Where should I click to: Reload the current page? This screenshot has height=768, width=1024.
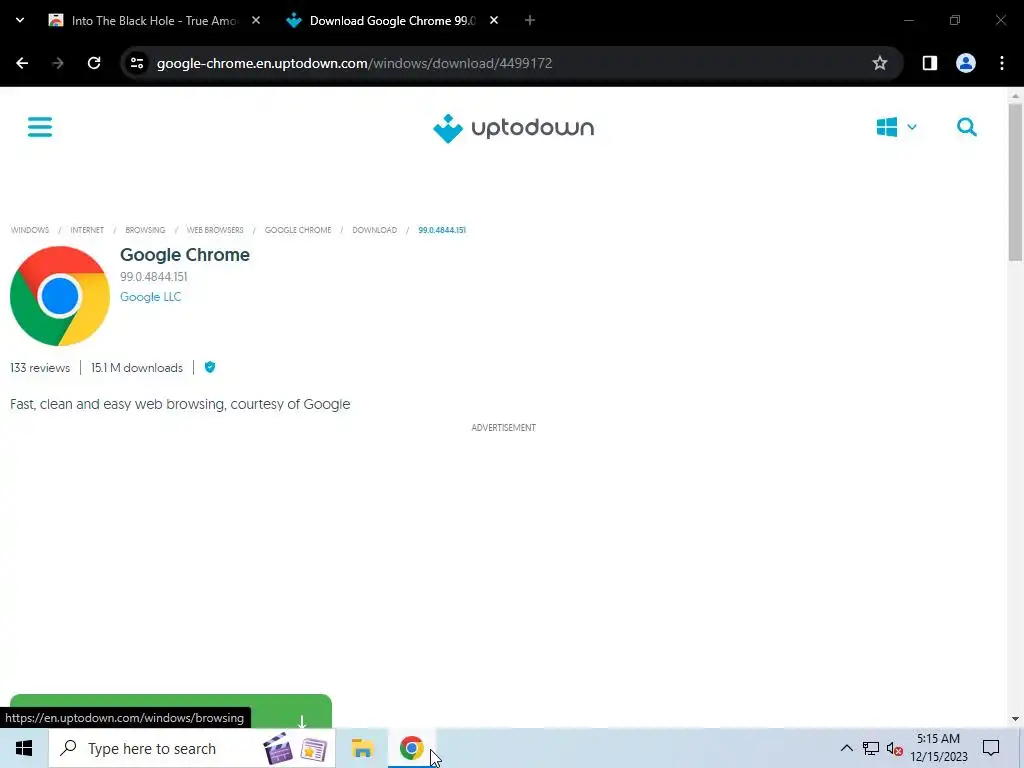click(94, 63)
